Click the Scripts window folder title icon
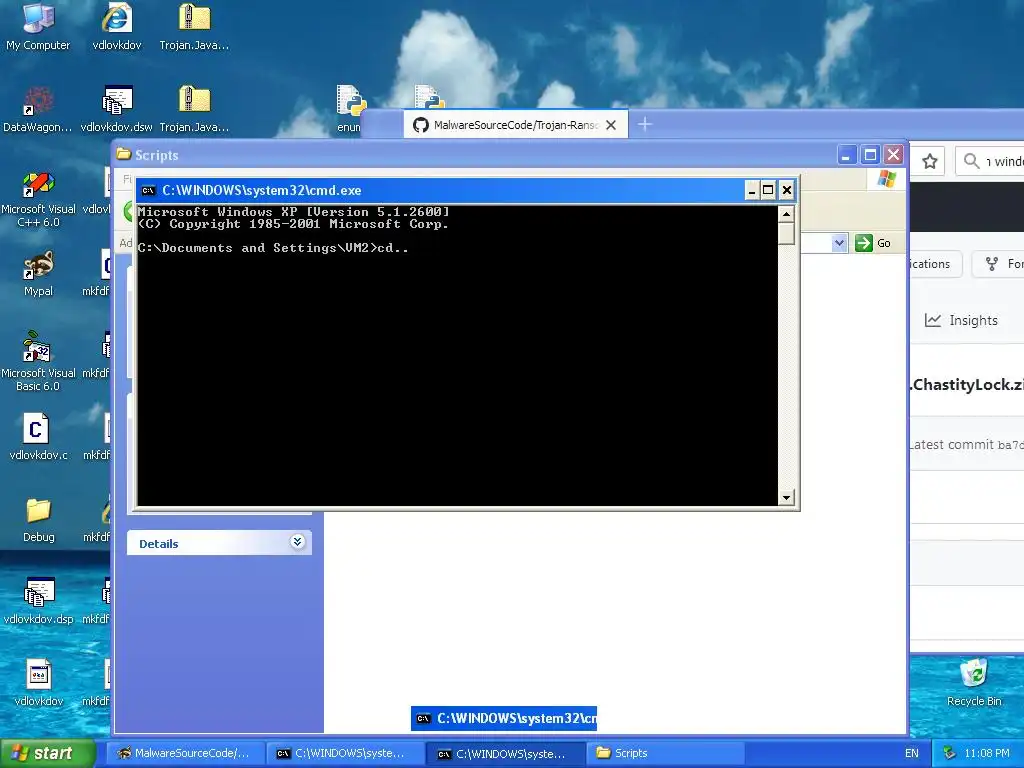Image resolution: width=1024 pixels, height=768 pixels. tap(123, 154)
